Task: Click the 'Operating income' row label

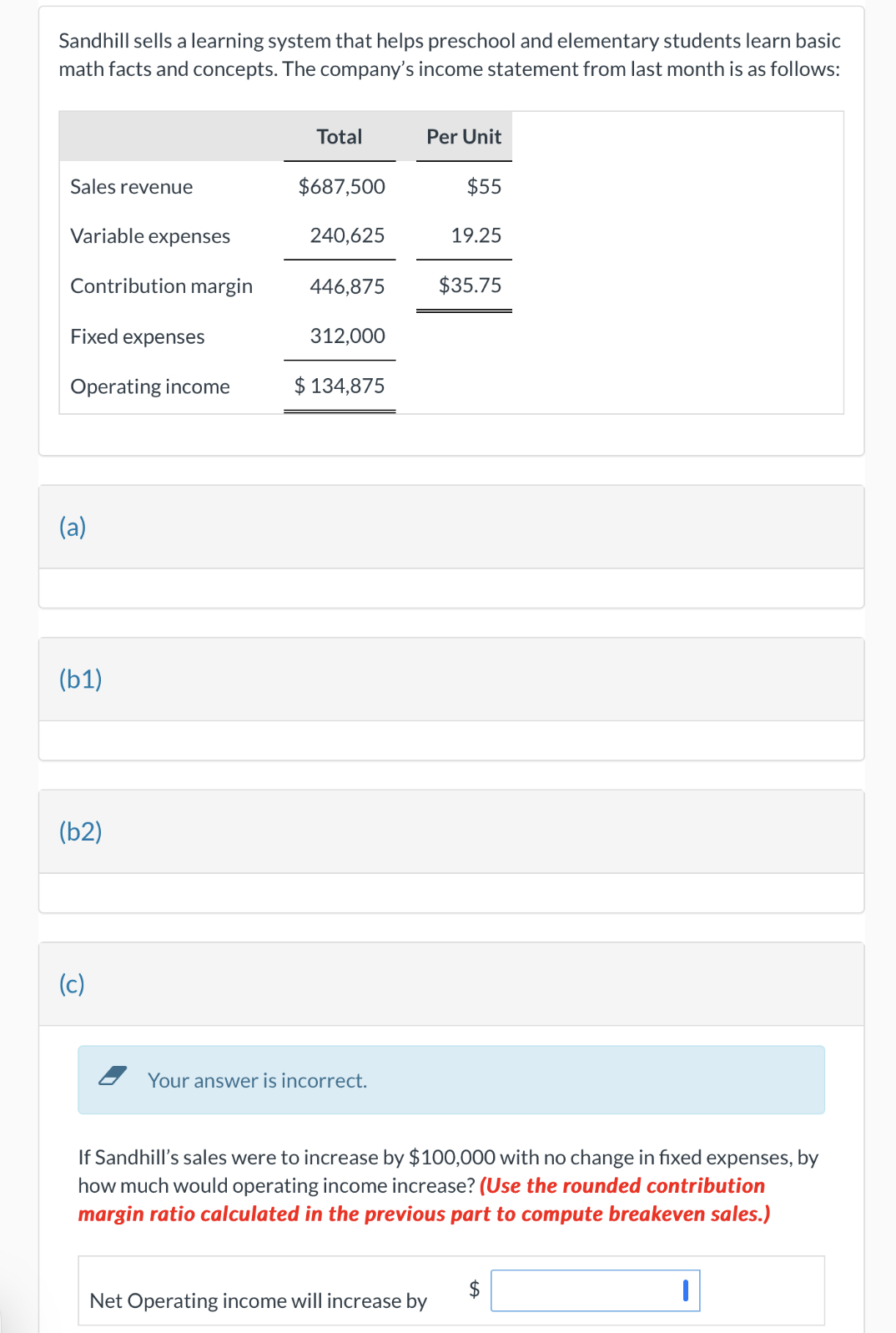Action: [149, 386]
